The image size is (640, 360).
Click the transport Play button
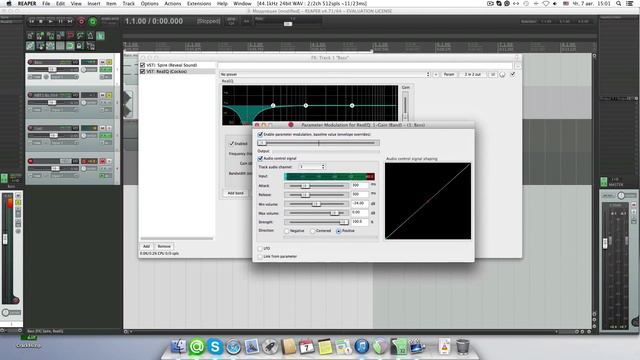pos(51,21)
